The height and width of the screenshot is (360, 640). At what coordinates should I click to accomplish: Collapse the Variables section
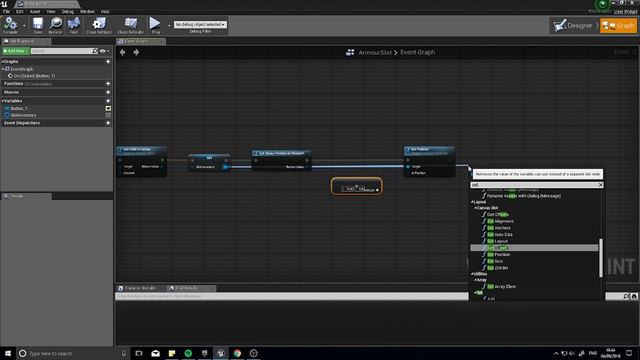coord(2,101)
